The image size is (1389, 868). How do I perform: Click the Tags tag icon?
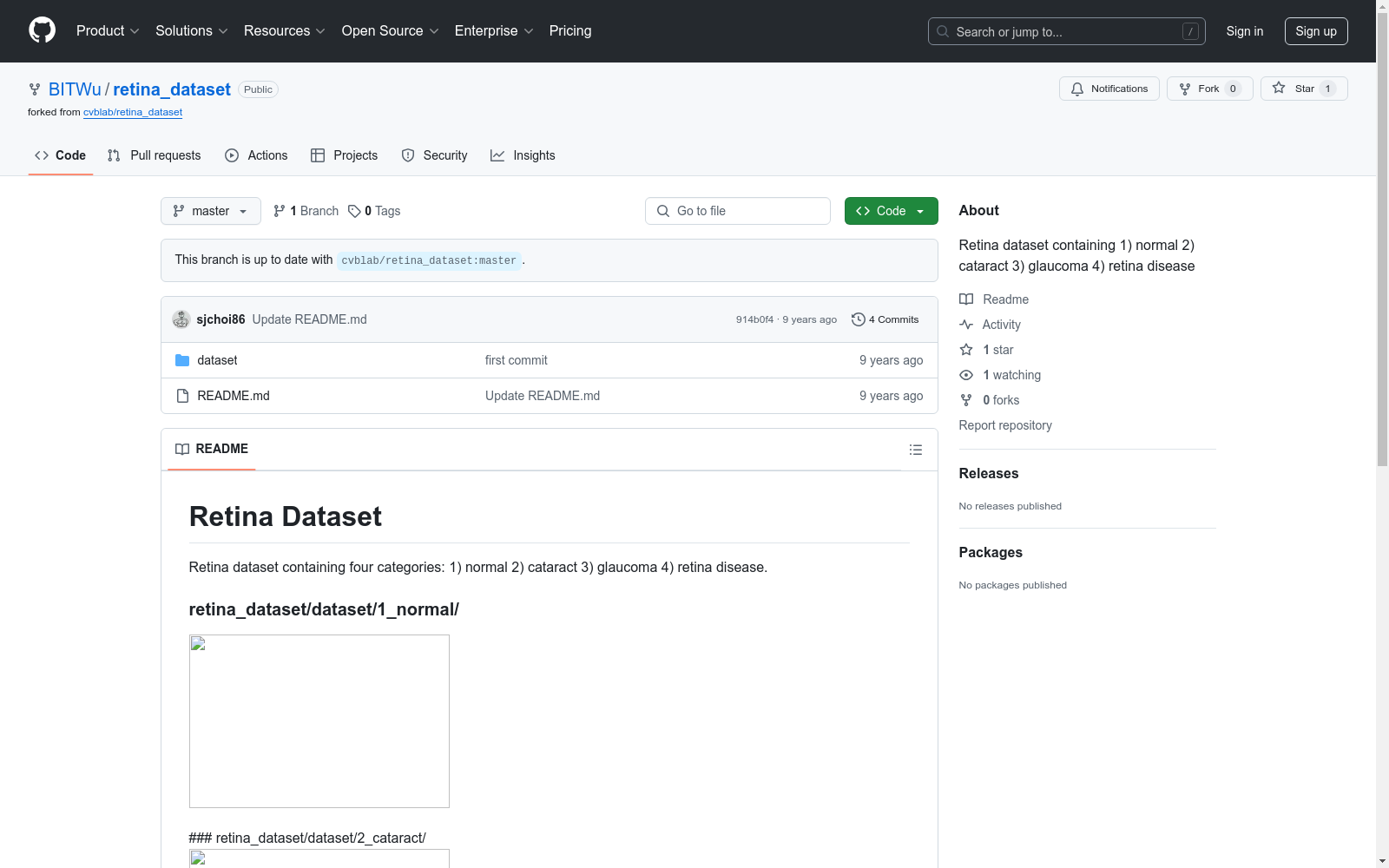pos(354,211)
